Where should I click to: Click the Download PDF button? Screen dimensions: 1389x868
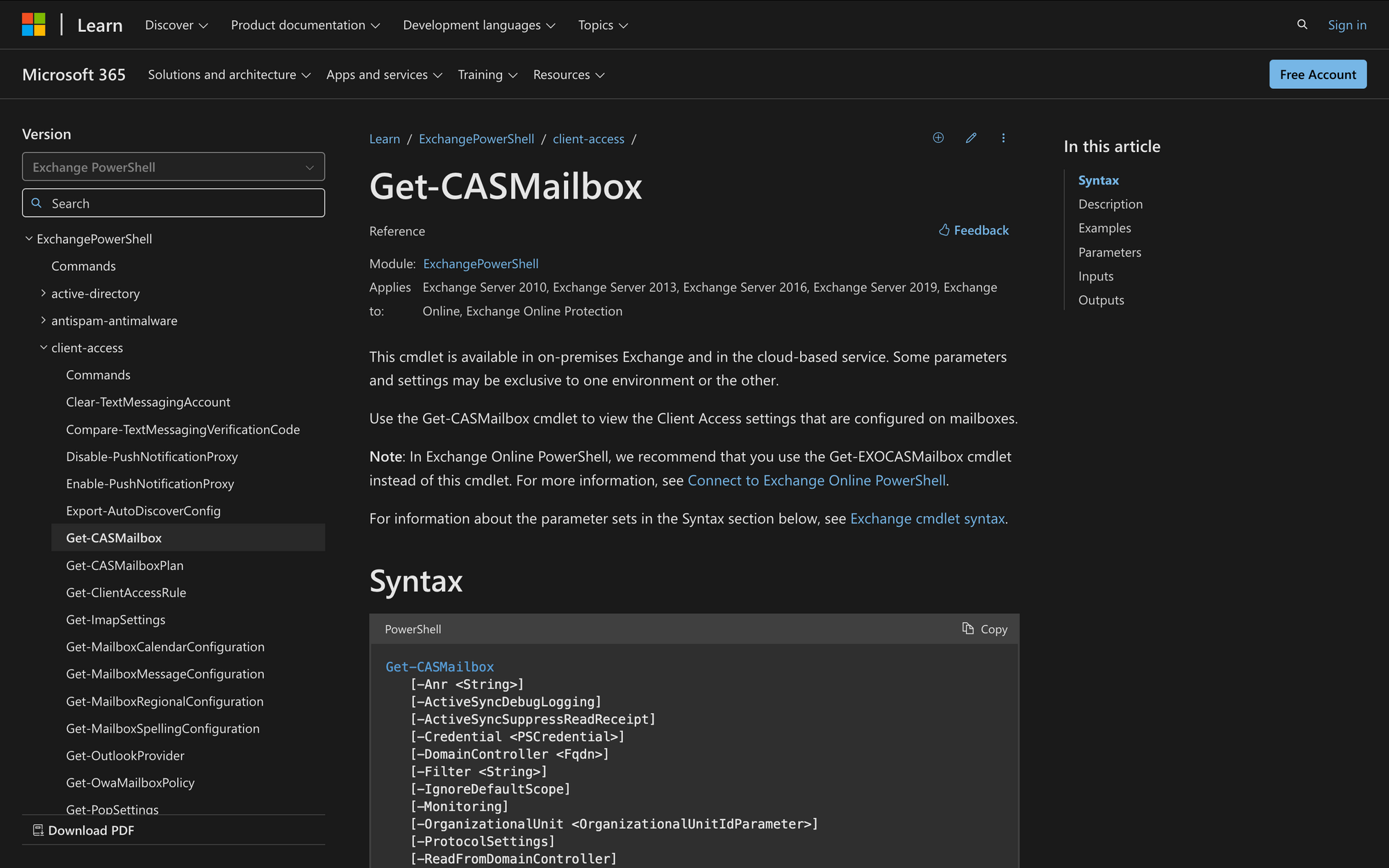84,830
